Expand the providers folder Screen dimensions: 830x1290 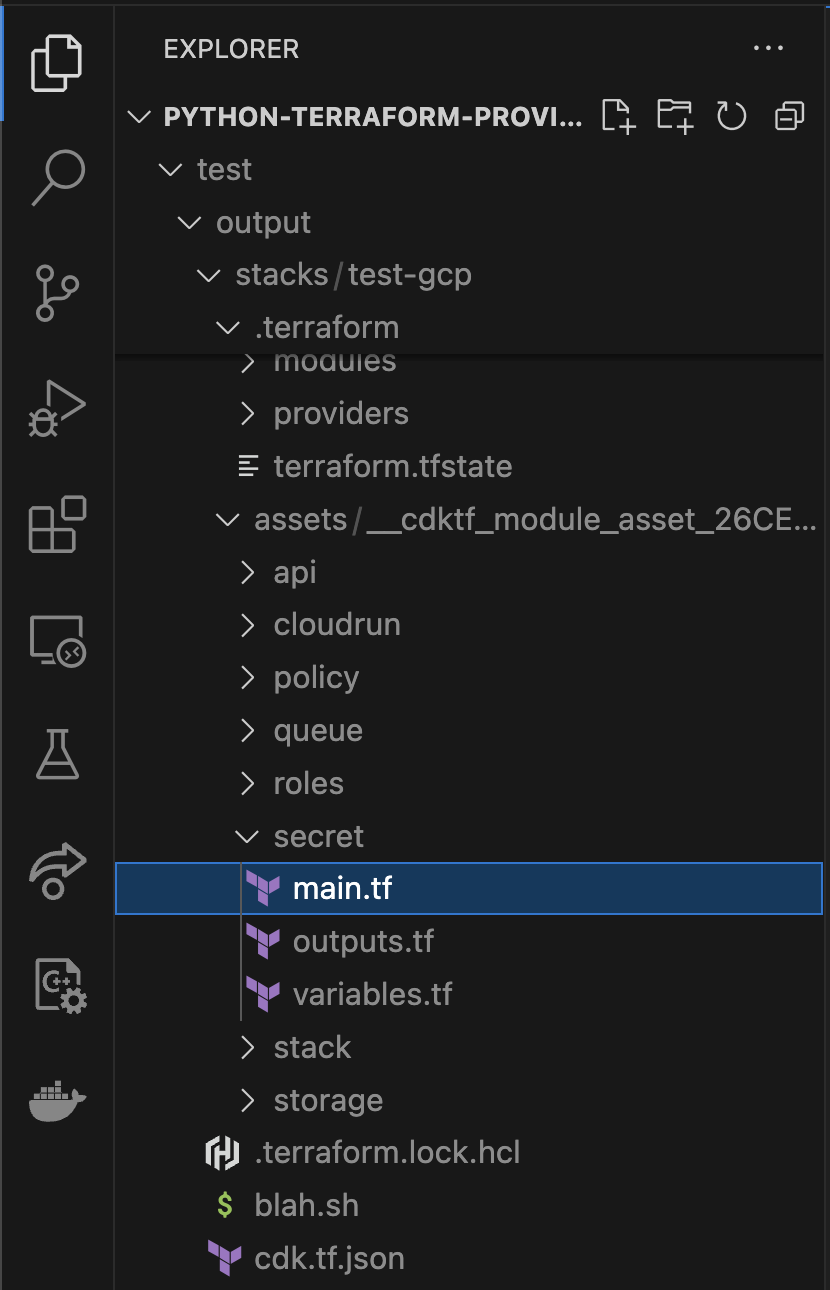(x=340, y=413)
